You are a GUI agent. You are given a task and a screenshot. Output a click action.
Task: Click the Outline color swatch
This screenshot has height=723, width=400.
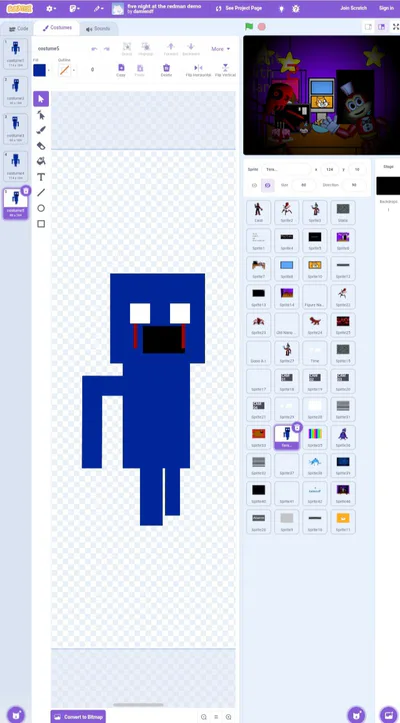[x=65, y=71]
